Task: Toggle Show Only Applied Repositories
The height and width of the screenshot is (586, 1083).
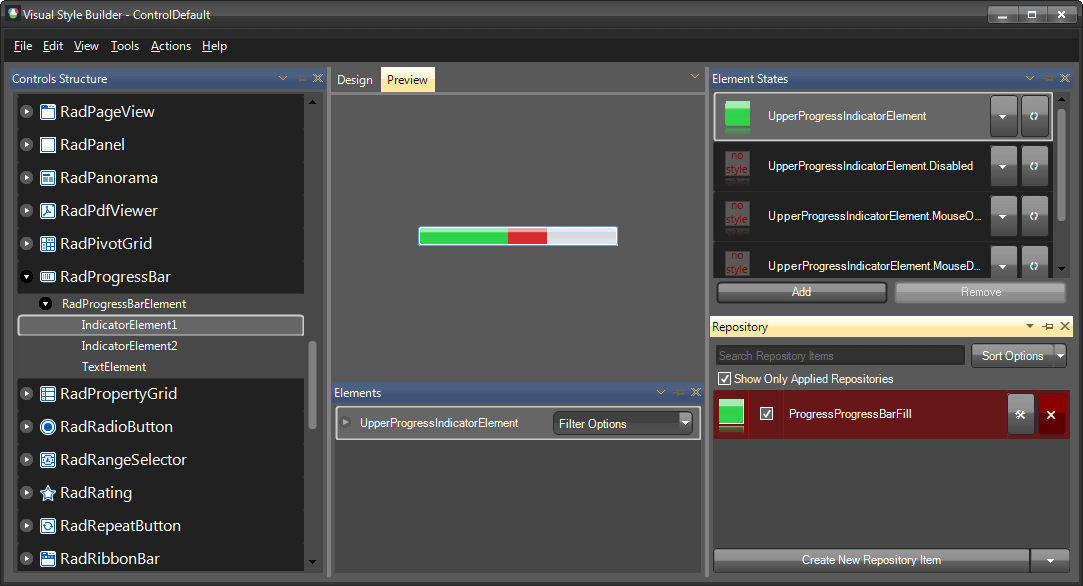Action: [x=724, y=378]
